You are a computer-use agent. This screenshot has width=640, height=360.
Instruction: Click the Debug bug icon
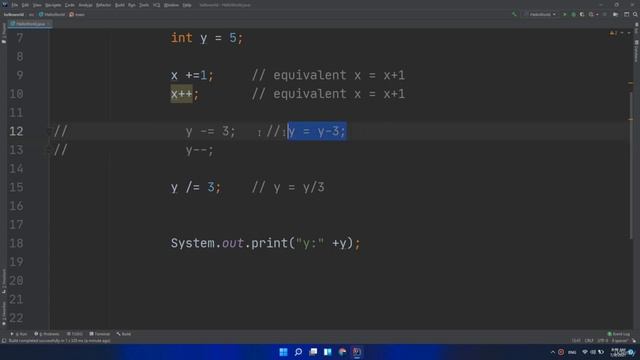tap(573, 14)
